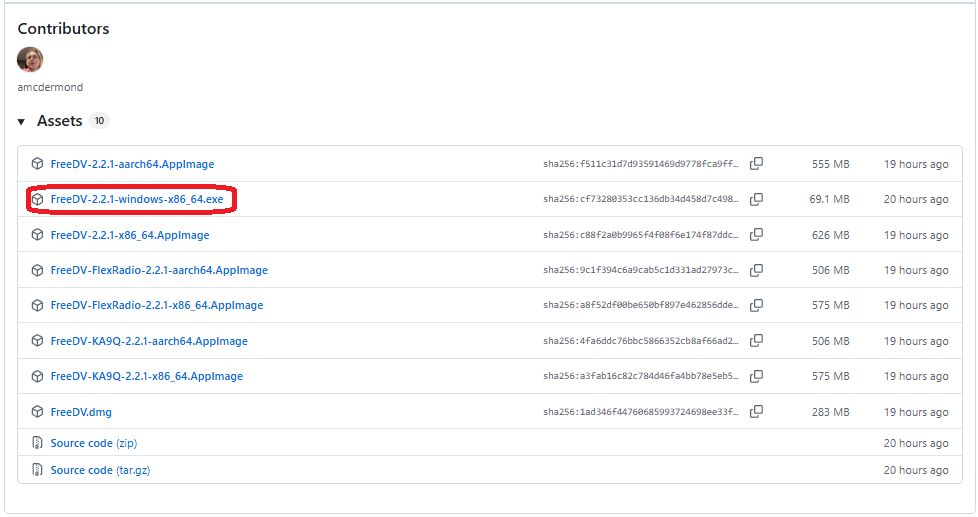Download FreeDV-FlexRadio-2.2.1-x86_64.AppImage
The image size is (978, 517).
click(x=157, y=306)
